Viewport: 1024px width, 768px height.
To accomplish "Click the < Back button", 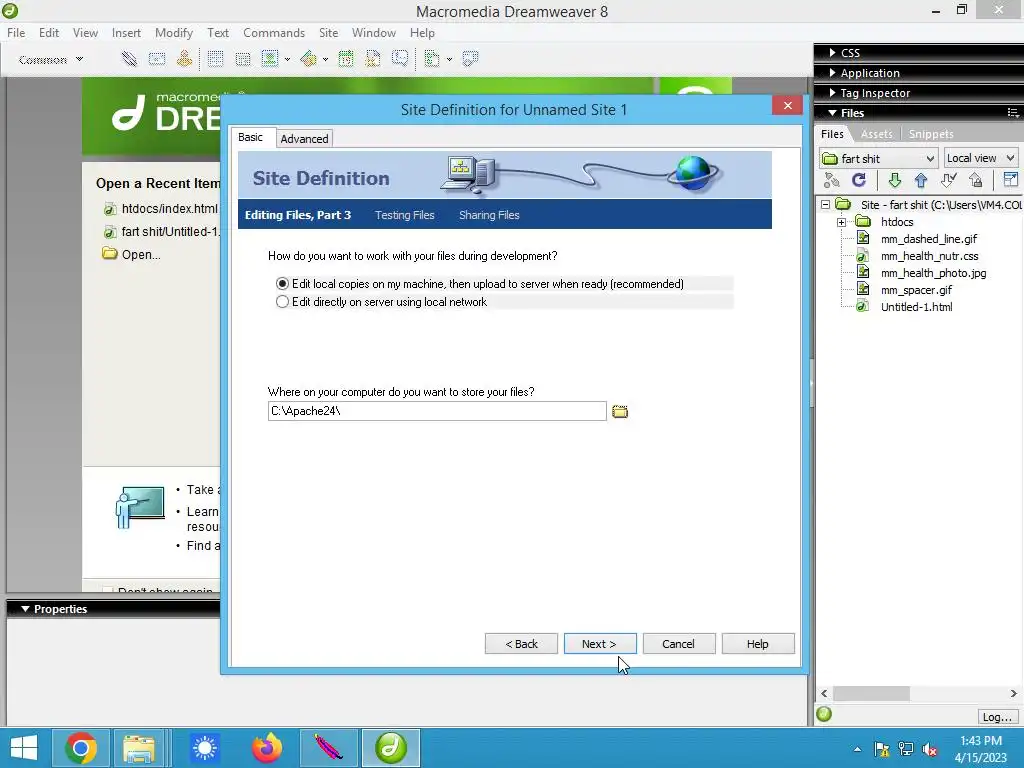I will 521,644.
